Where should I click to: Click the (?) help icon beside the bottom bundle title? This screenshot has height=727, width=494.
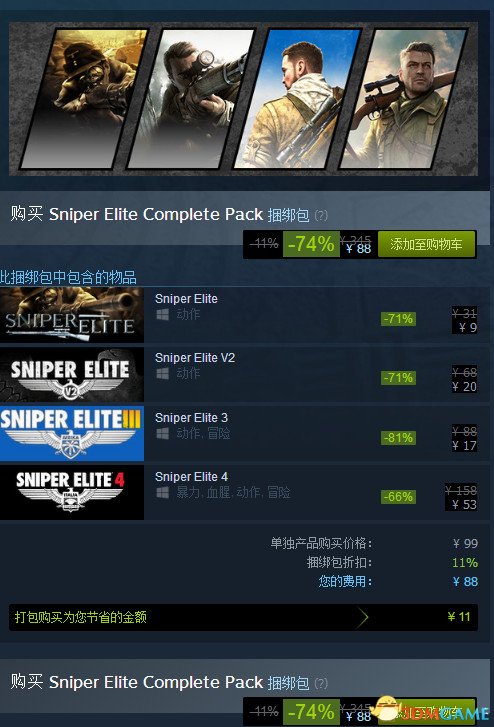pos(321,683)
